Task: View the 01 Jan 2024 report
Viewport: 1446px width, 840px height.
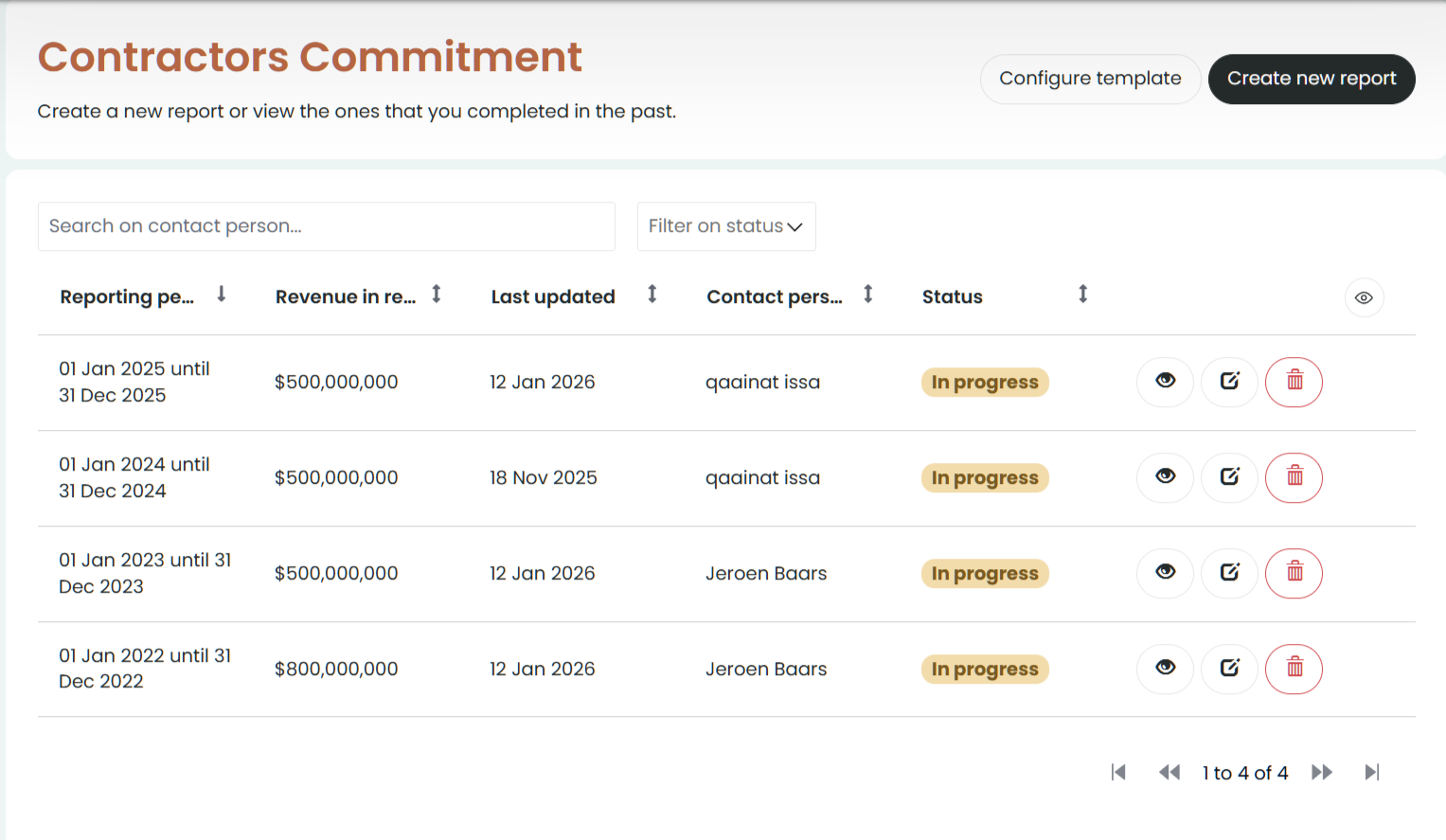Action: point(1165,477)
